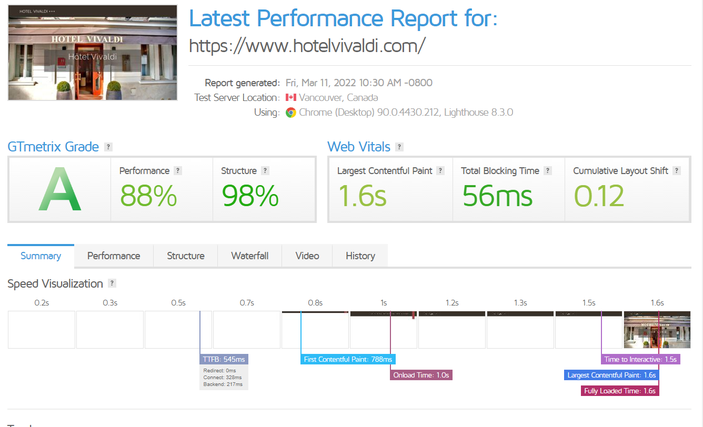
Task: Click the final 1.6s filmstrip frame
Action: coord(657,329)
